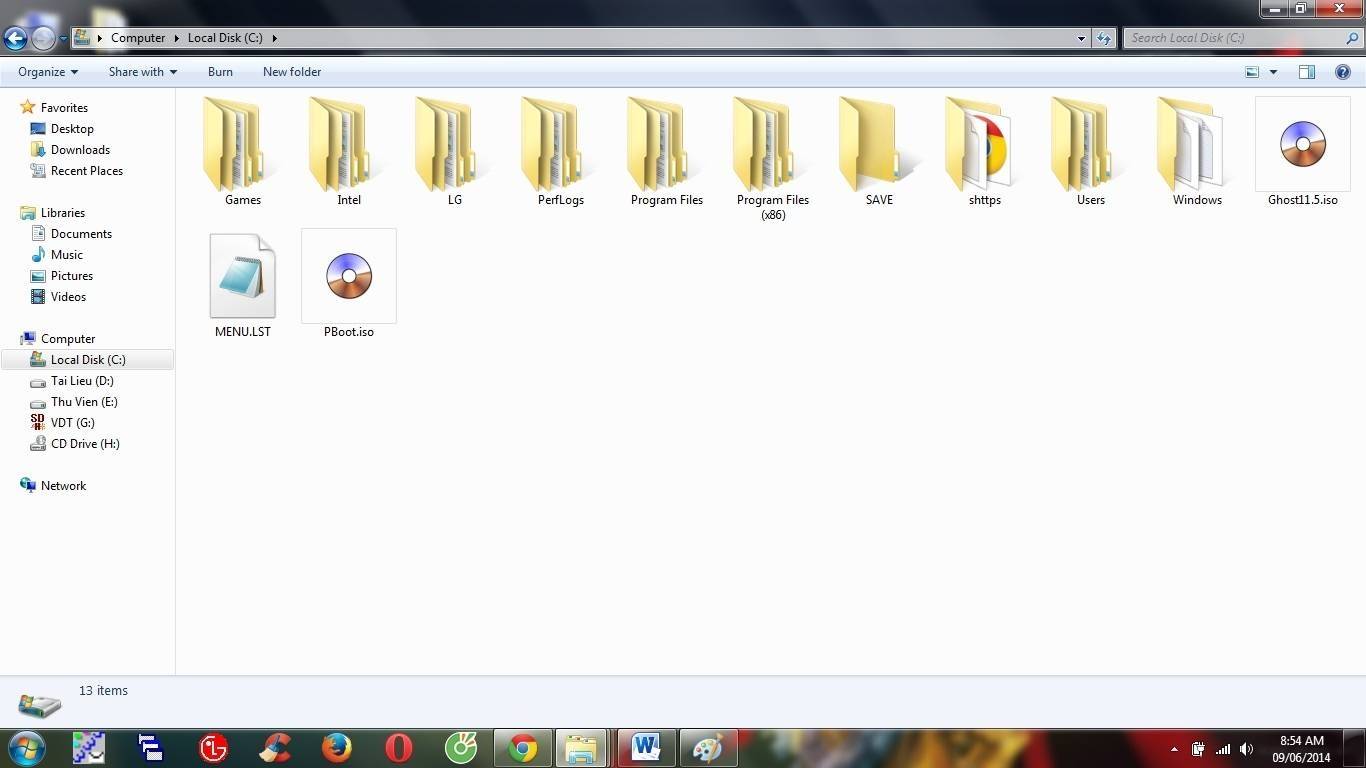Select the shttps folder with Chrome icon
Viewport: 1366px width, 768px height.
point(984,152)
